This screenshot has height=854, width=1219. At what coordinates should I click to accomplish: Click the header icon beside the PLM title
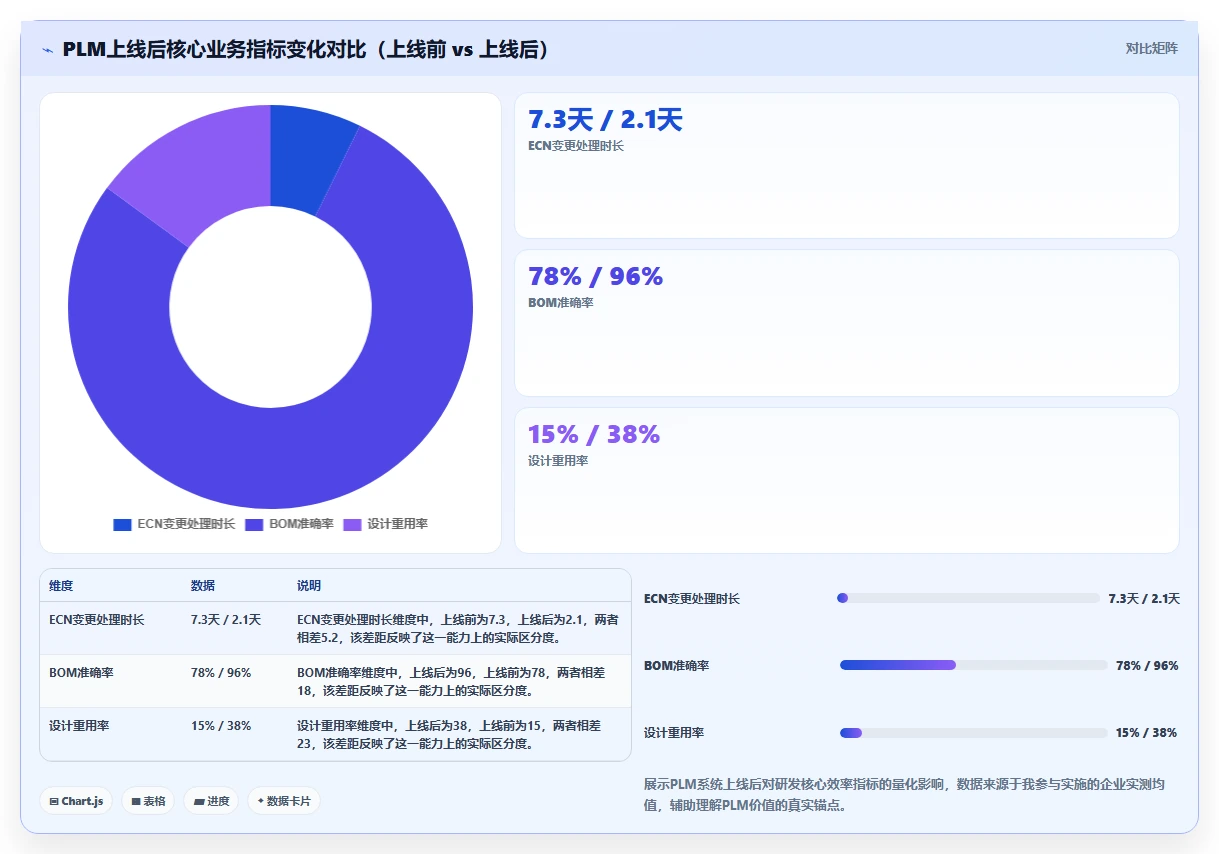coord(48,50)
